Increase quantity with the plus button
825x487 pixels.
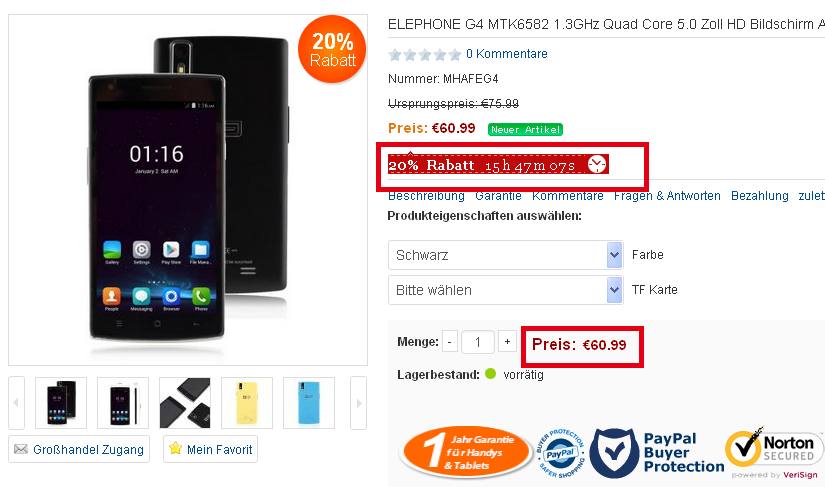coord(507,342)
